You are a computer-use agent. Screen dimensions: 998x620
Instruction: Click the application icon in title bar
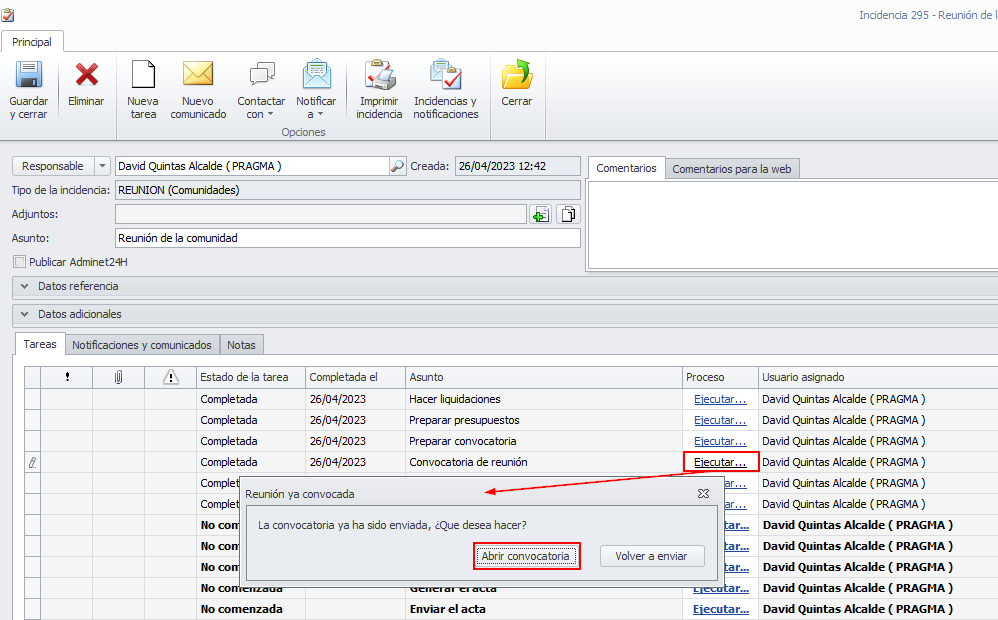coord(8,14)
